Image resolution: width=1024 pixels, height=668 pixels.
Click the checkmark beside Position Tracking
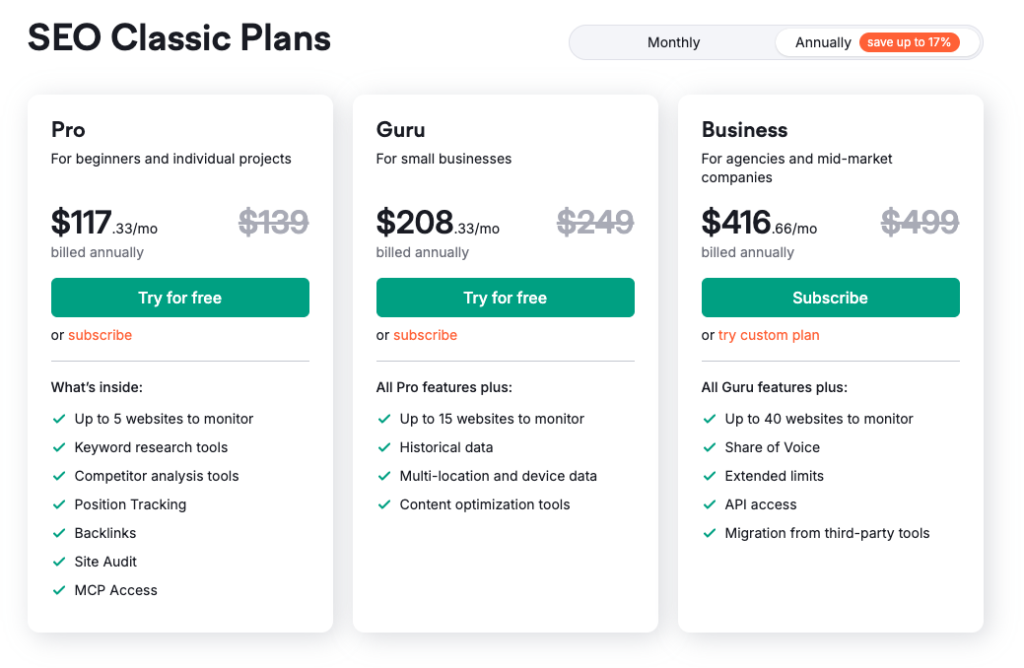pos(59,504)
